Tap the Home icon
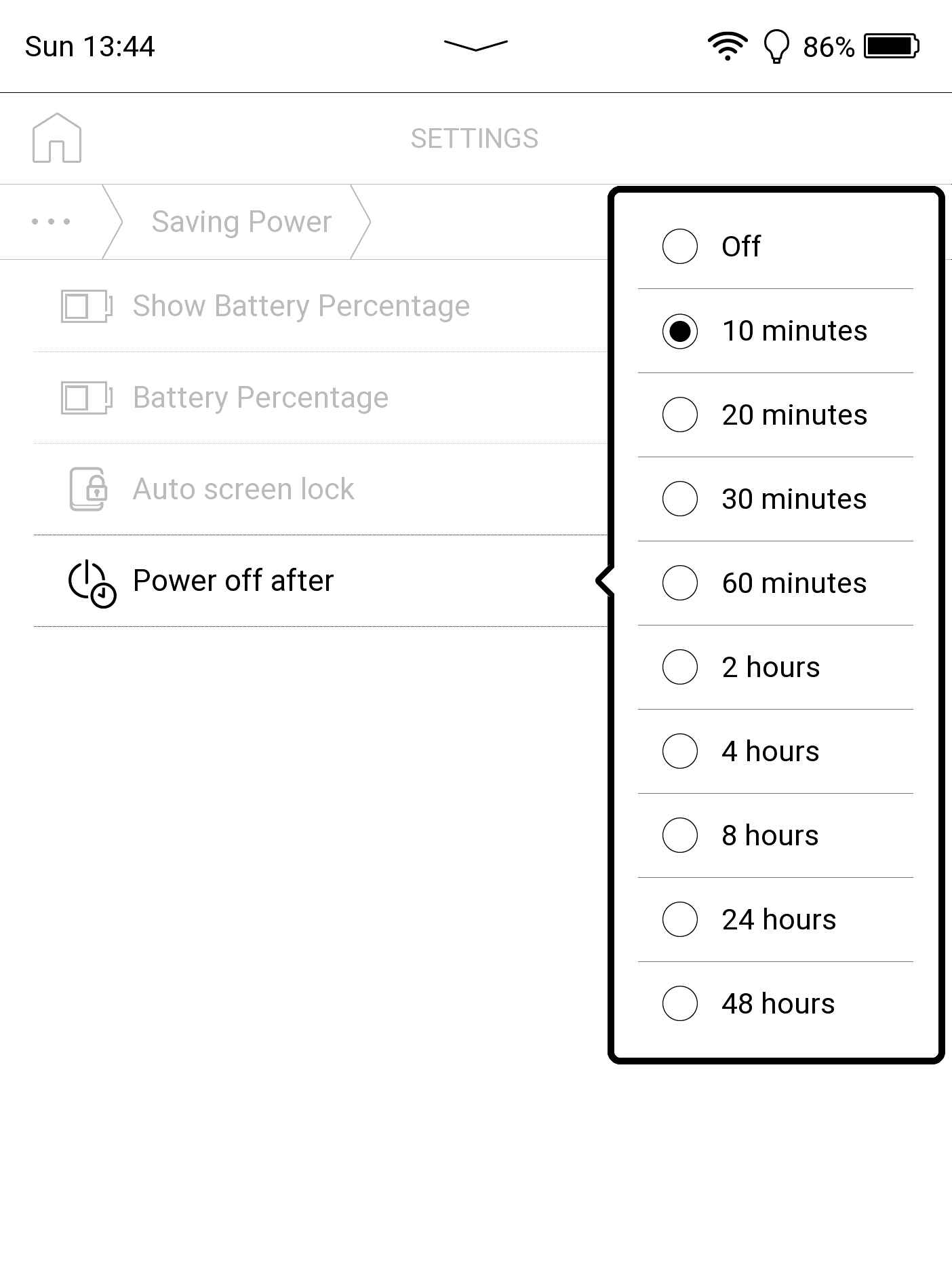 [57, 138]
